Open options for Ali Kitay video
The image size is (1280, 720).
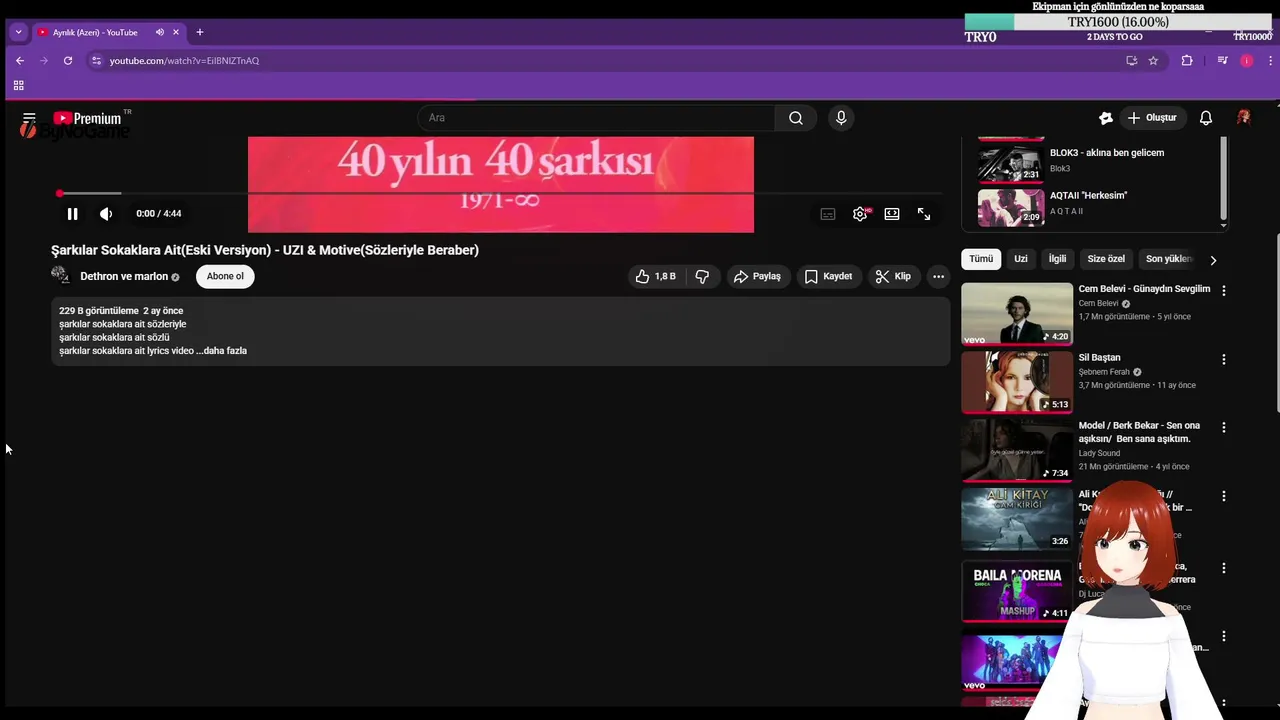pos(1223,496)
